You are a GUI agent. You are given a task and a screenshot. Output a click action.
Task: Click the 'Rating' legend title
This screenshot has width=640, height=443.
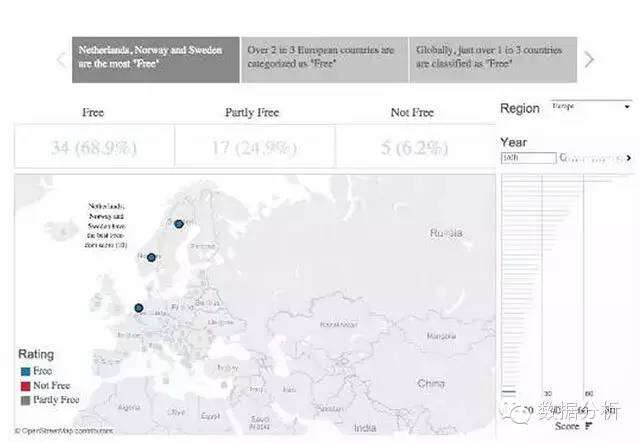point(36,354)
